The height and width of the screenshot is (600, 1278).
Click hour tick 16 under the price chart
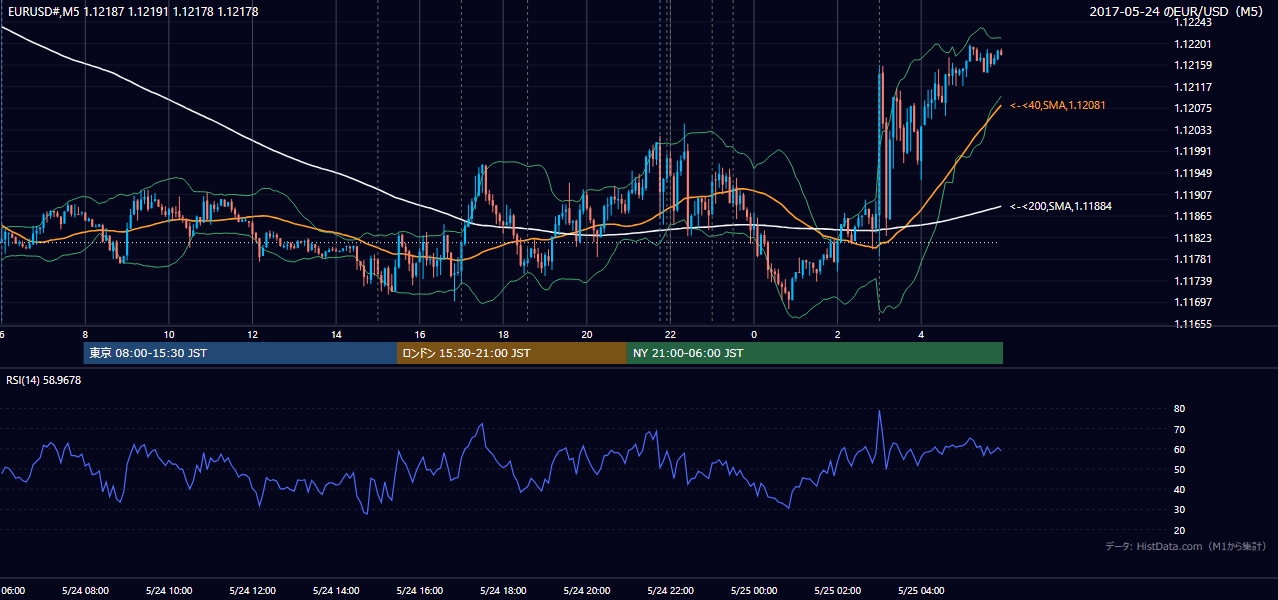tap(420, 334)
